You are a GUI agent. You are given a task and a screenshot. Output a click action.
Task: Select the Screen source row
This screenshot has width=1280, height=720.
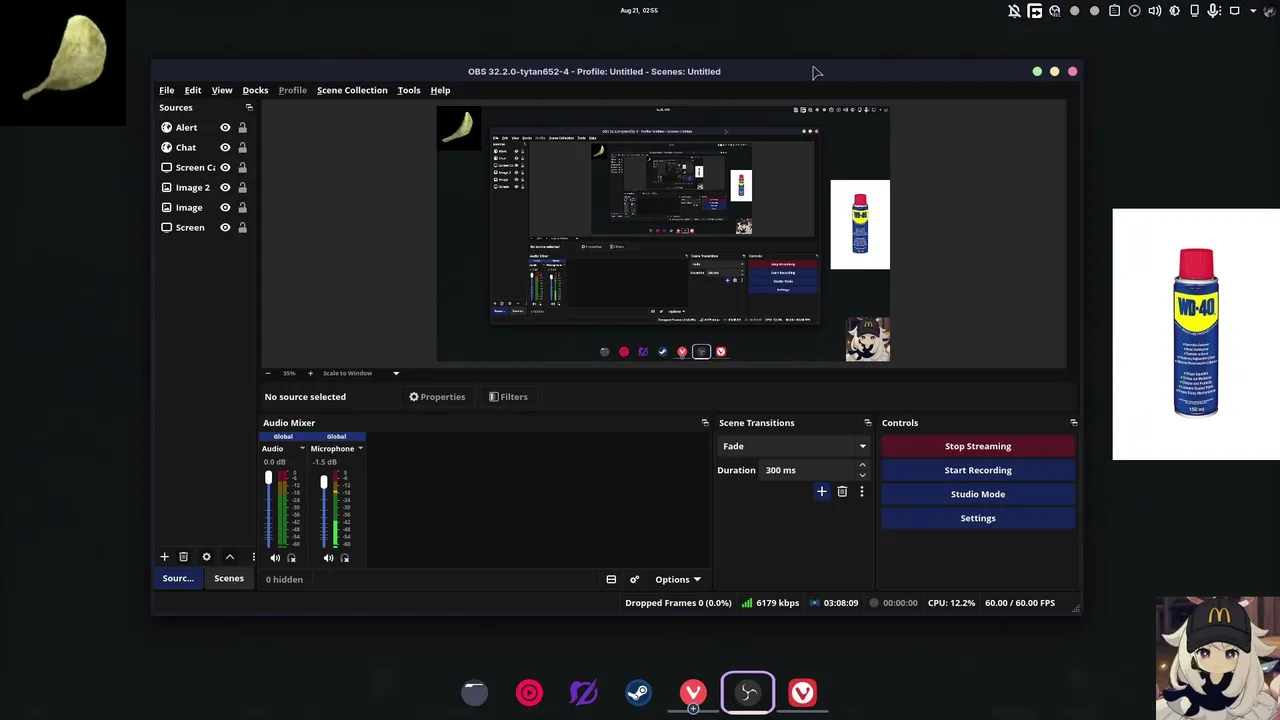pos(204,228)
